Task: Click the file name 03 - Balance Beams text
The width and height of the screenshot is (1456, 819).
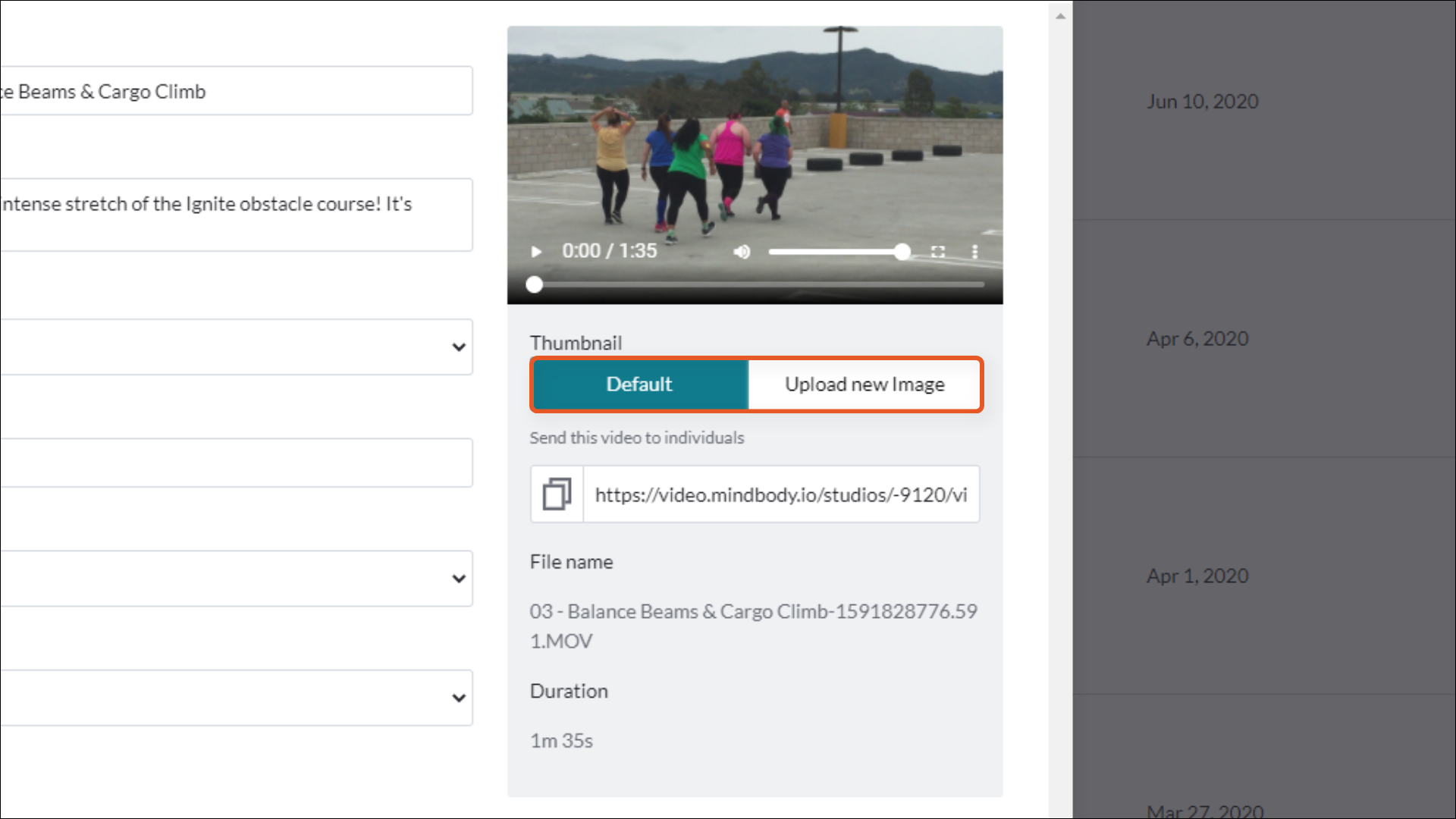Action: click(754, 626)
